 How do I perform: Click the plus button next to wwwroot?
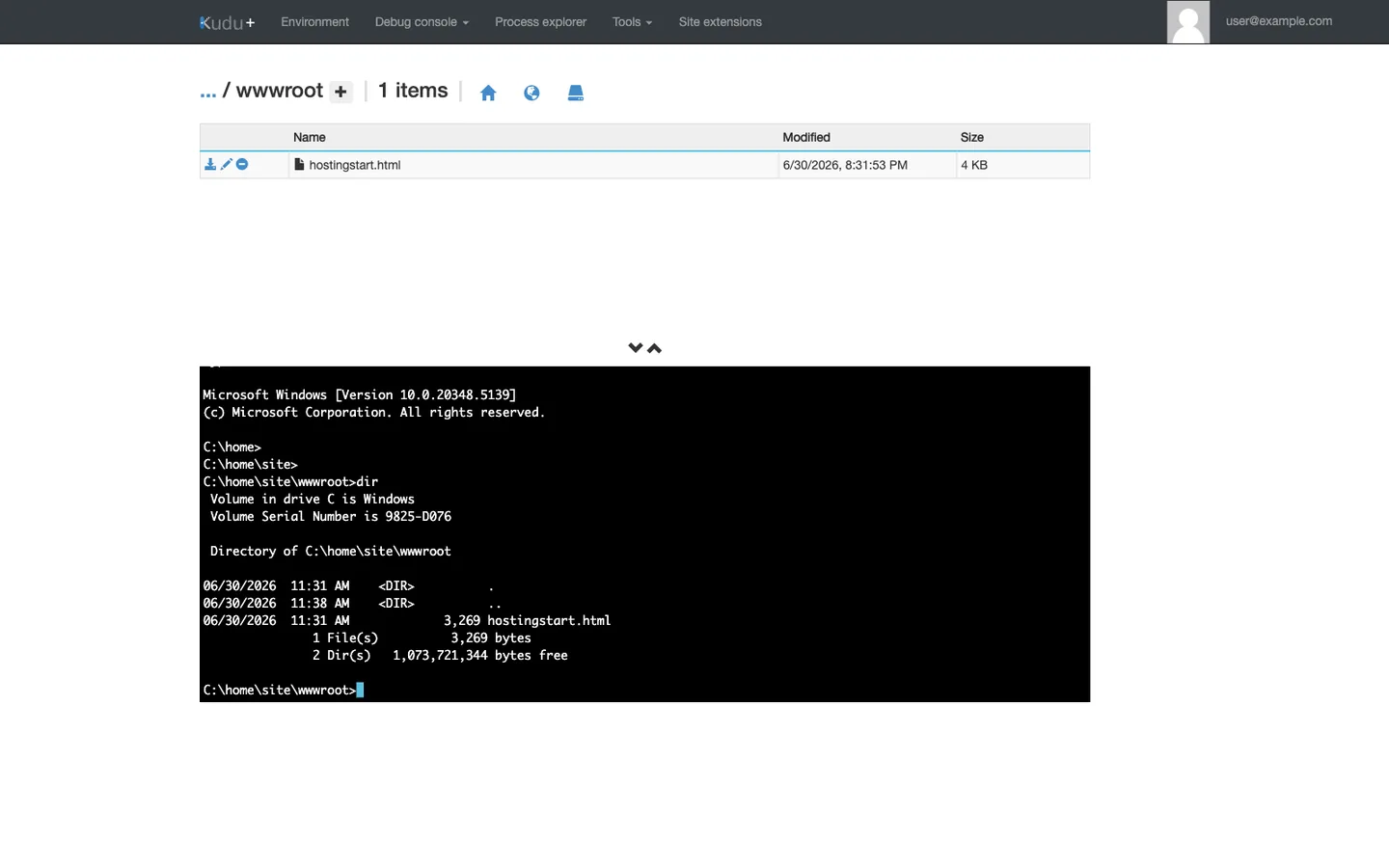340,92
